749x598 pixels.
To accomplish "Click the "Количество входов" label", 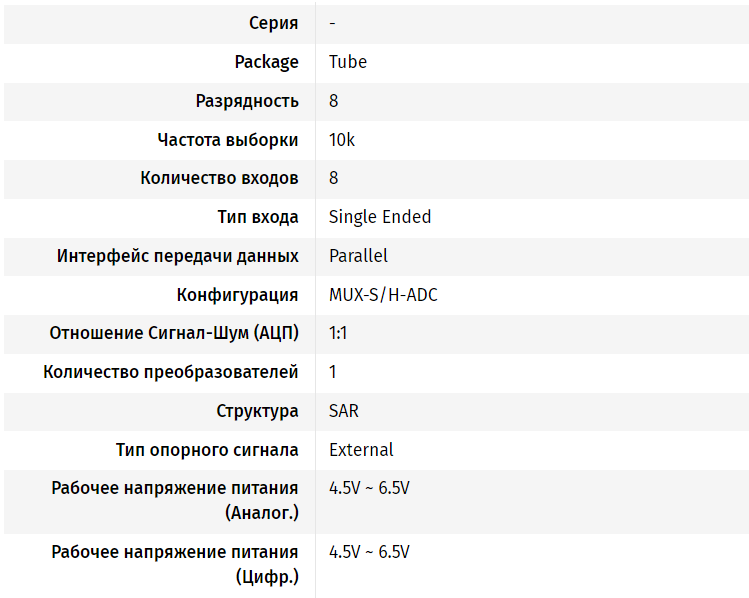I will coord(219,178).
